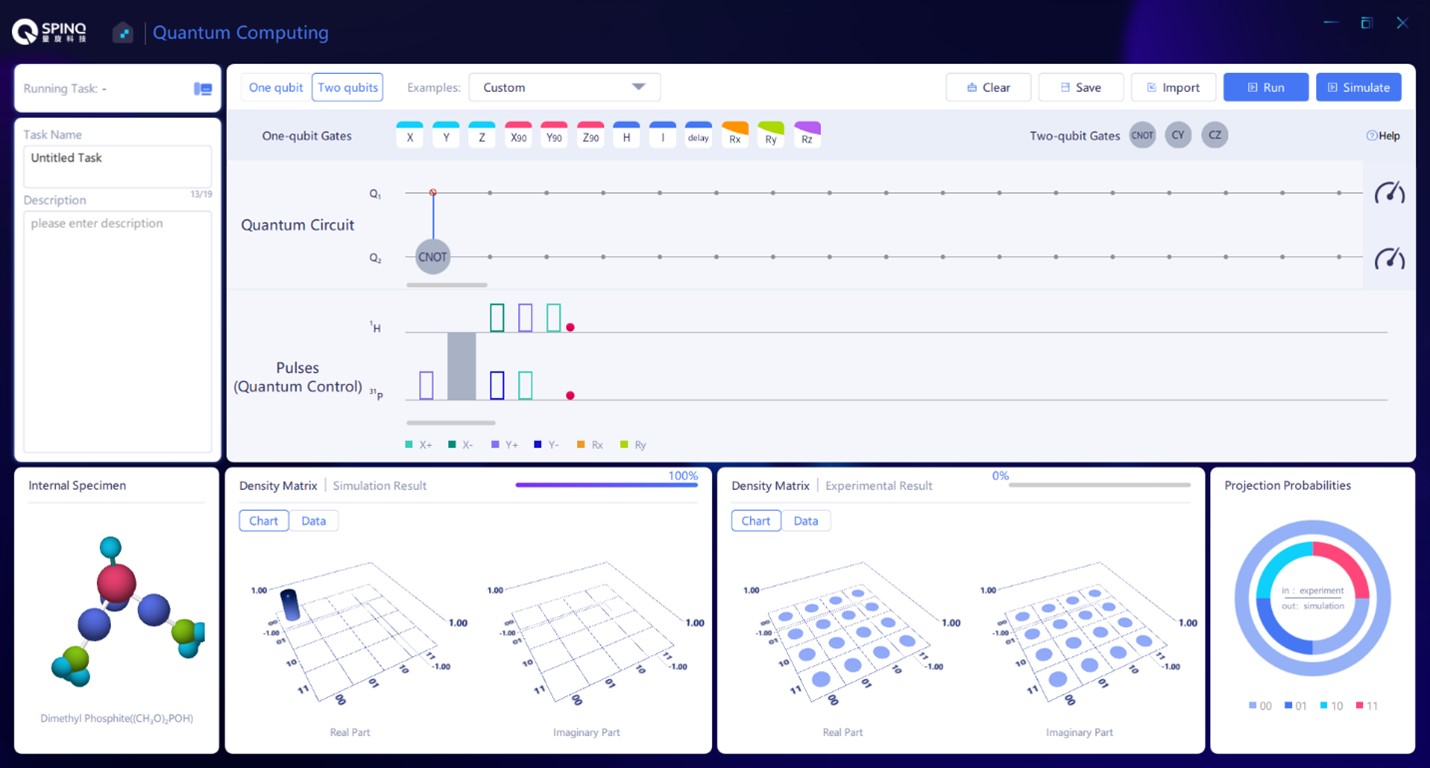Image resolution: width=1430 pixels, height=768 pixels.
Task: Select the Rz rotation gate
Action: [807, 136]
